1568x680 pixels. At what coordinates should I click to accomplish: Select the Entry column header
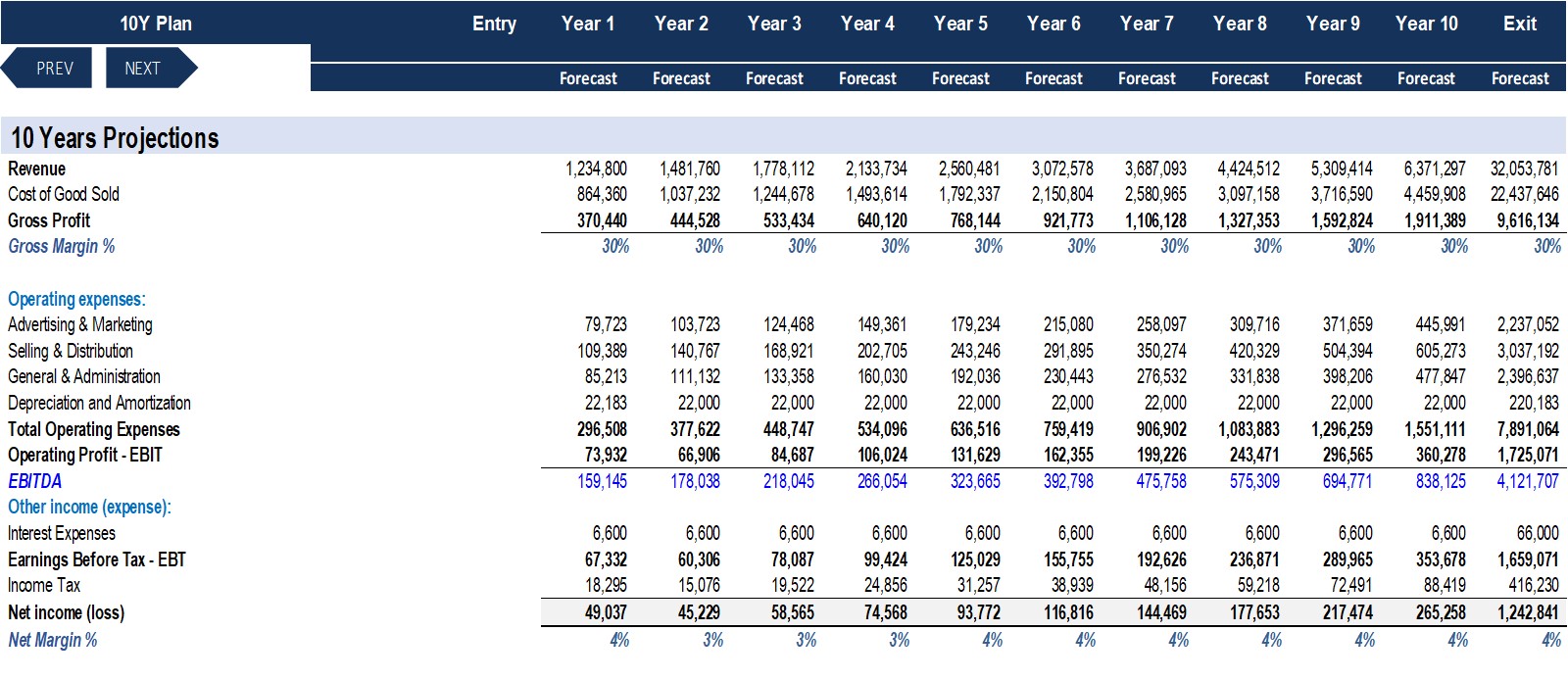[494, 24]
